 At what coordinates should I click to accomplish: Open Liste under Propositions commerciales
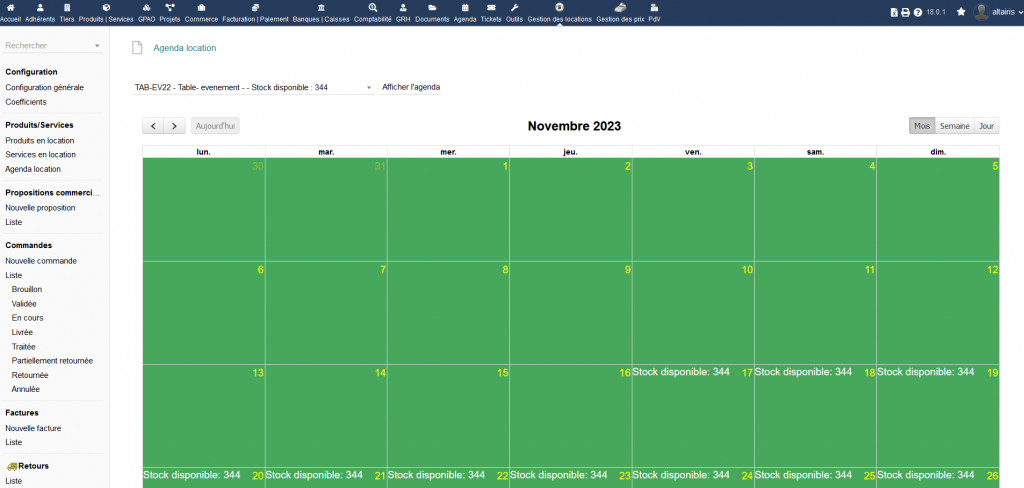14,222
